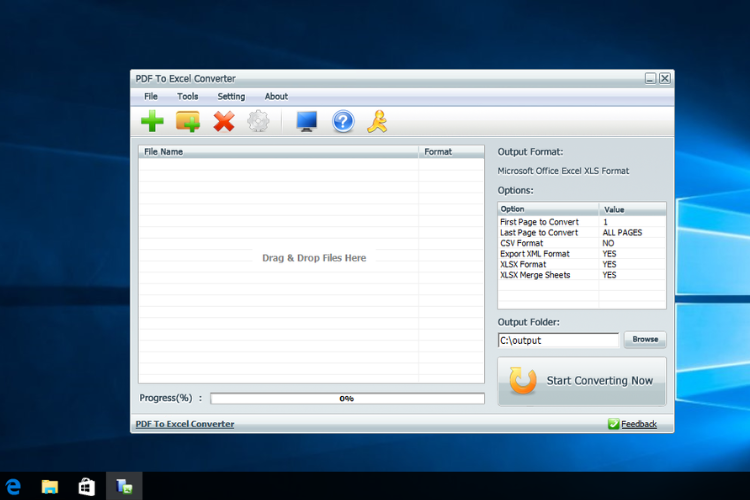Image resolution: width=750 pixels, height=500 pixels.
Task: Click the Add Folder icon in toolbar
Action: point(188,121)
